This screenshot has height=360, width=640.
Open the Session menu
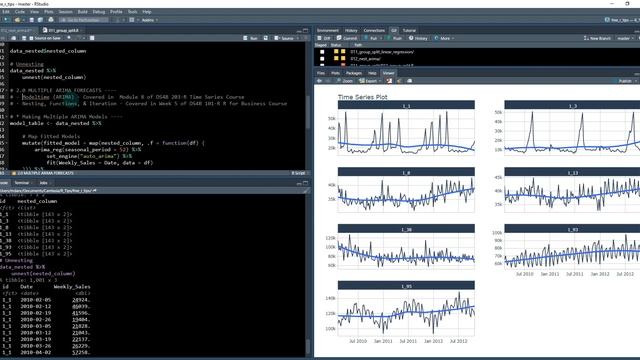pos(65,12)
